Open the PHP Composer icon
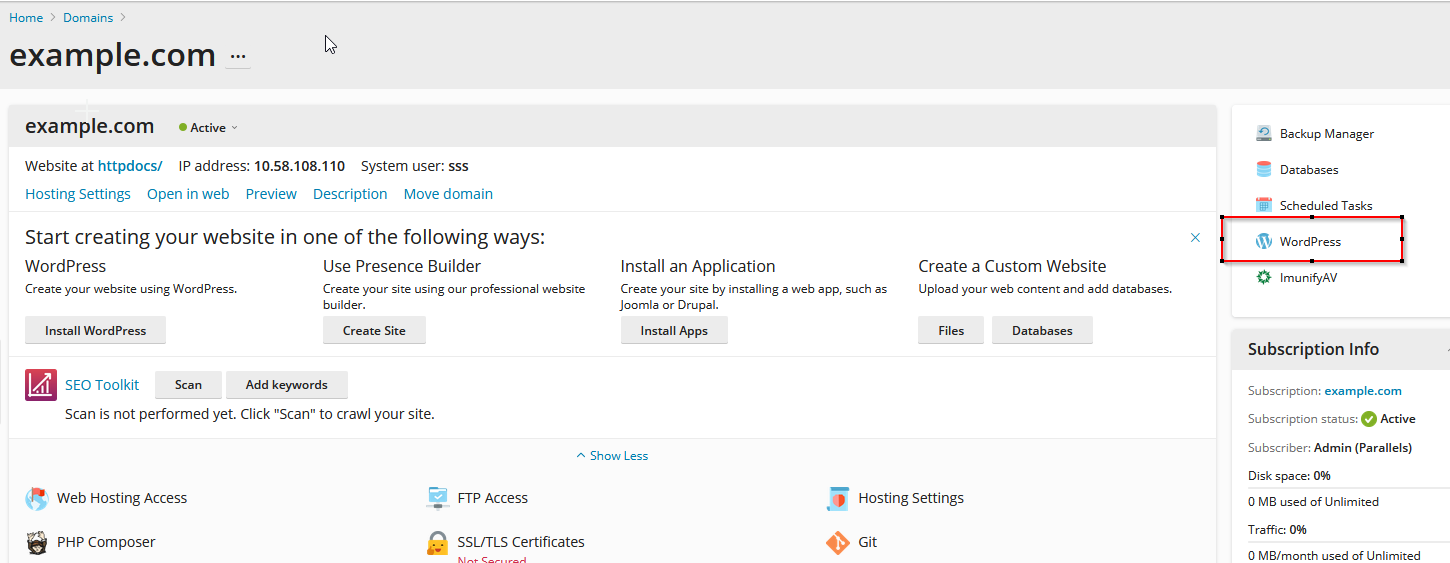The width and height of the screenshot is (1450, 563). point(37,542)
